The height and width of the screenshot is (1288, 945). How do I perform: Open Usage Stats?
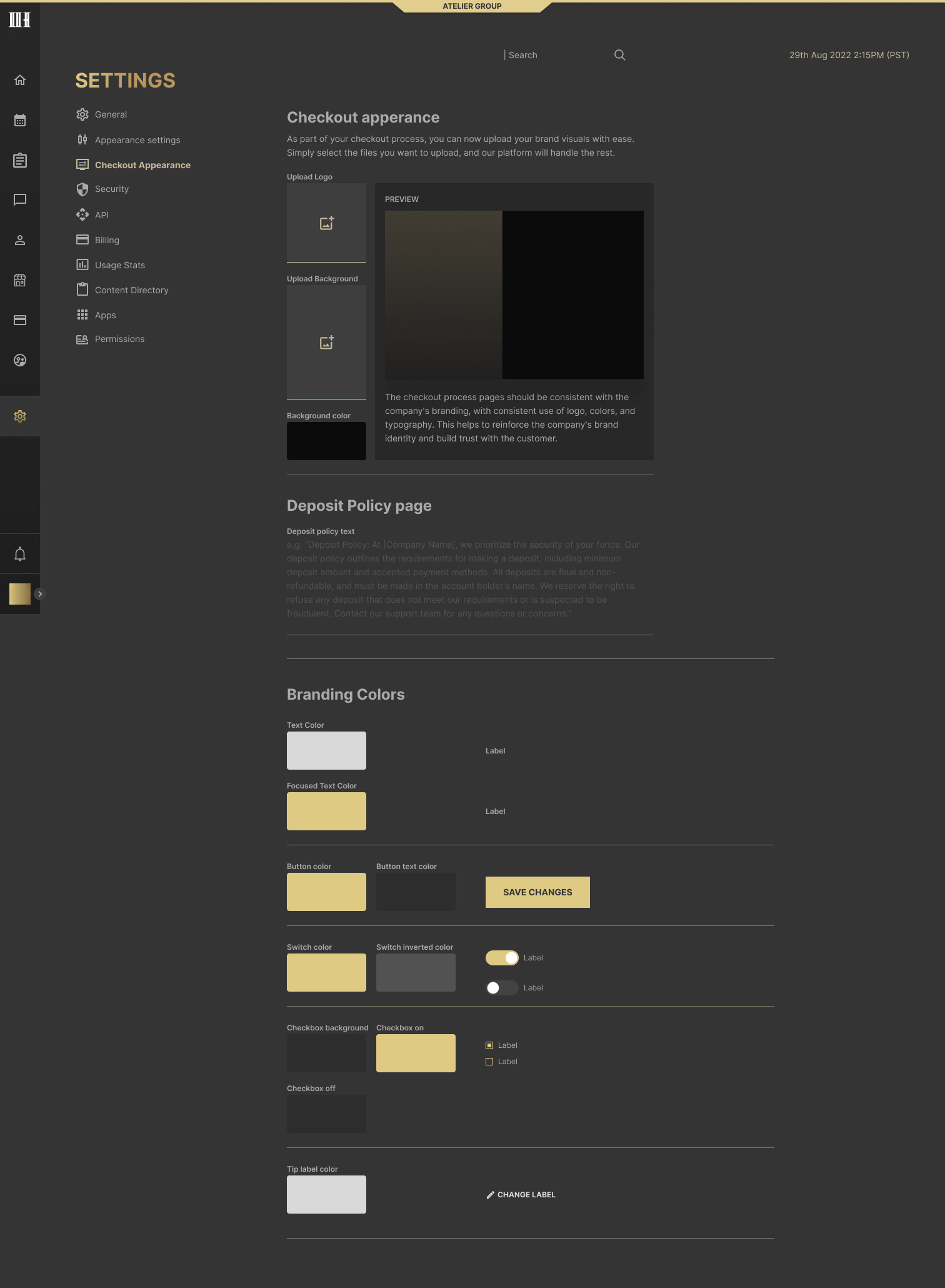click(111, 265)
